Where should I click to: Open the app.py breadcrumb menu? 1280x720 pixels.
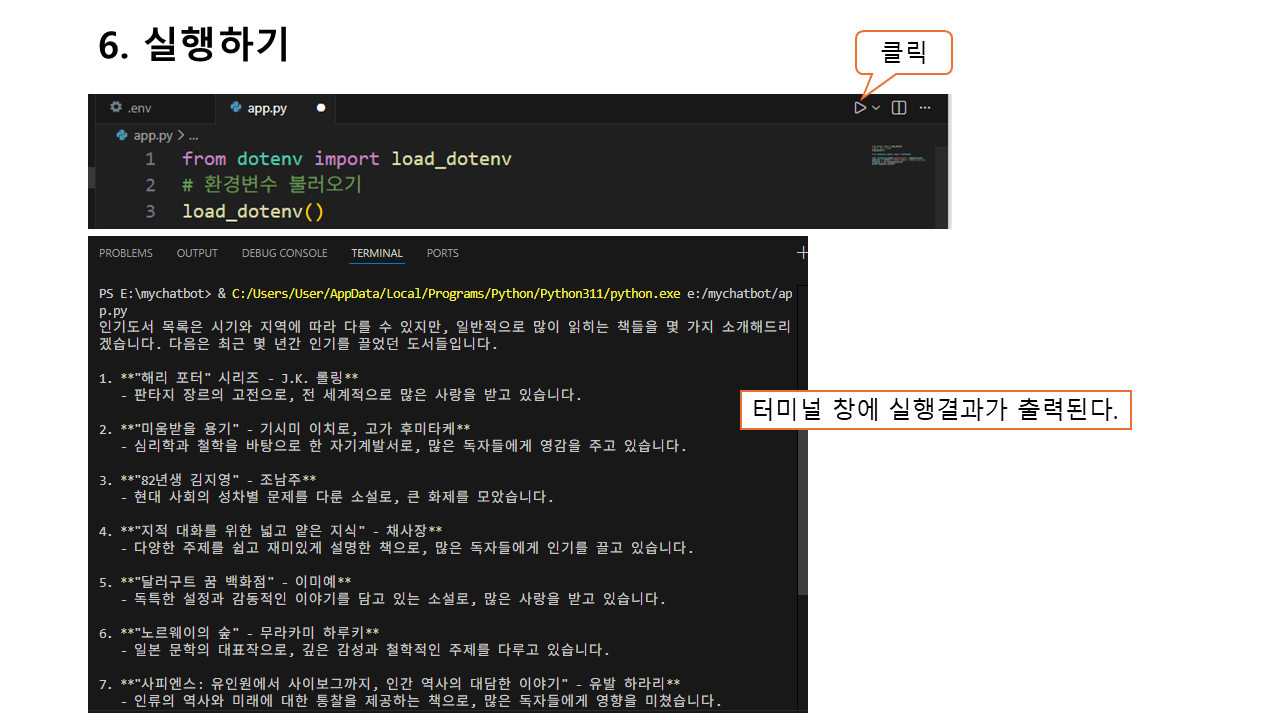152,134
